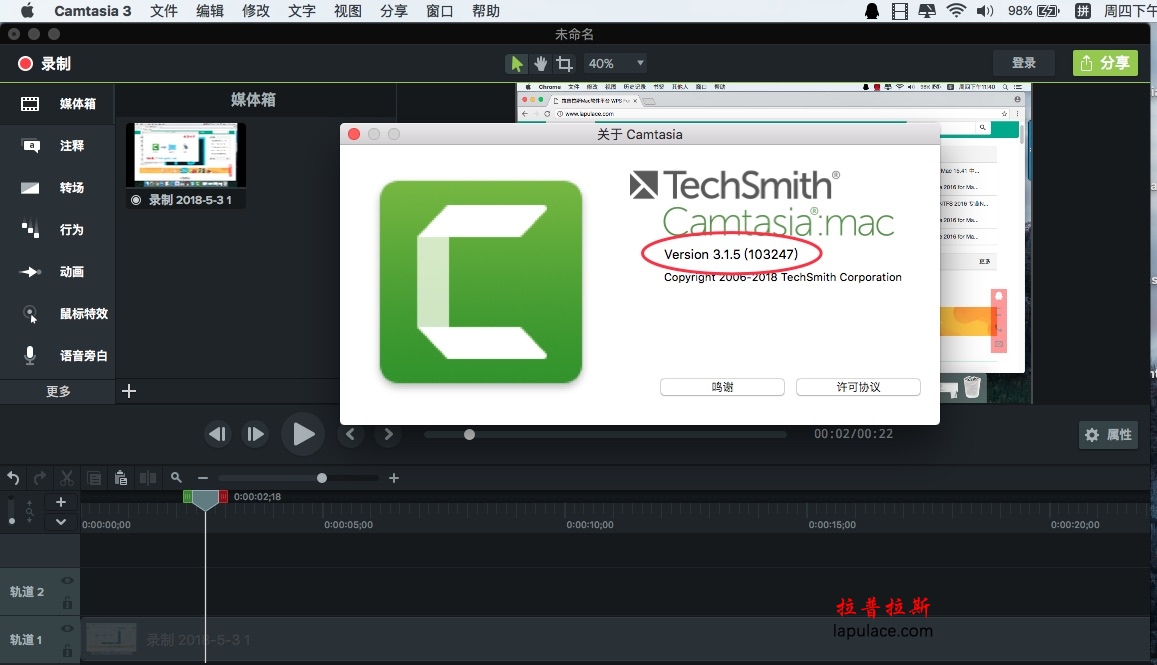Screen dimensions: 1157x665
Task: Click the scissors cut icon above timeline
Action: coord(67,478)
